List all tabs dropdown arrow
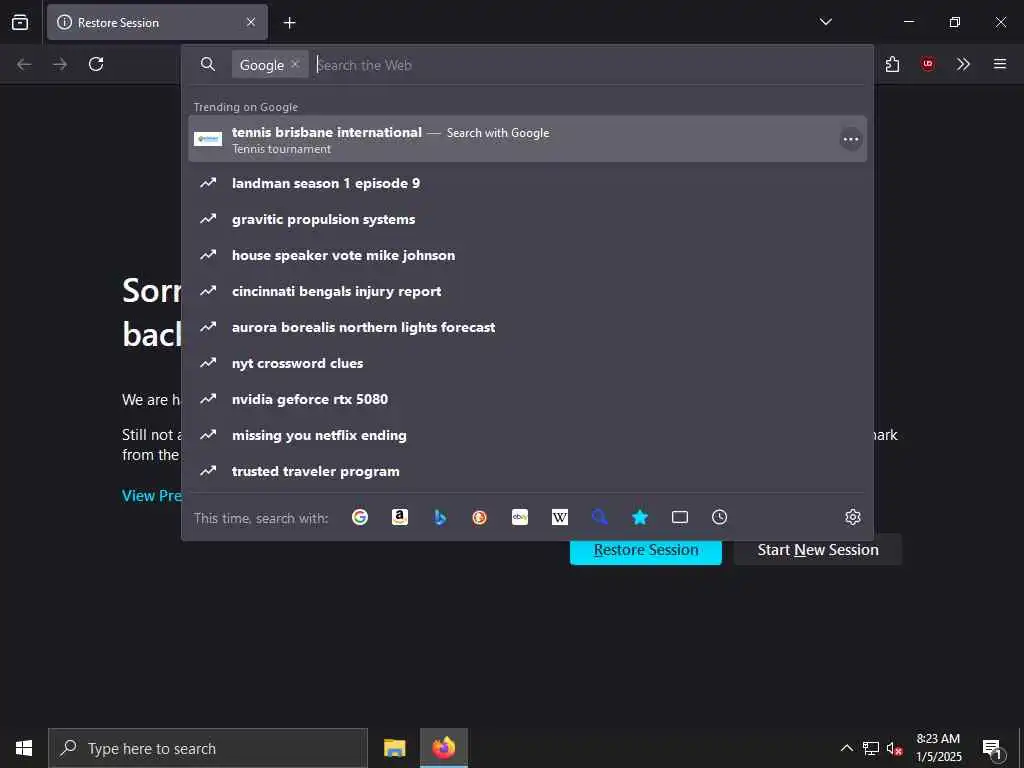Image resolution: width=1024 pixels, height=768 pixels. [x=825, y=22]
